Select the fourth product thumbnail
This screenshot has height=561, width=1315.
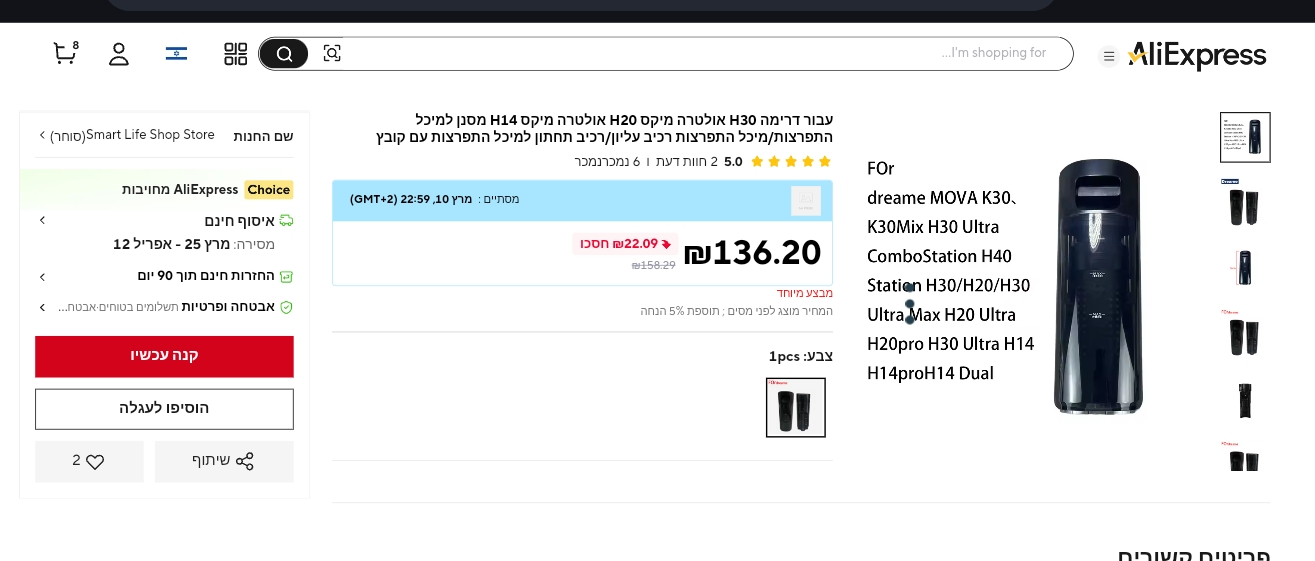point(1245,333)
